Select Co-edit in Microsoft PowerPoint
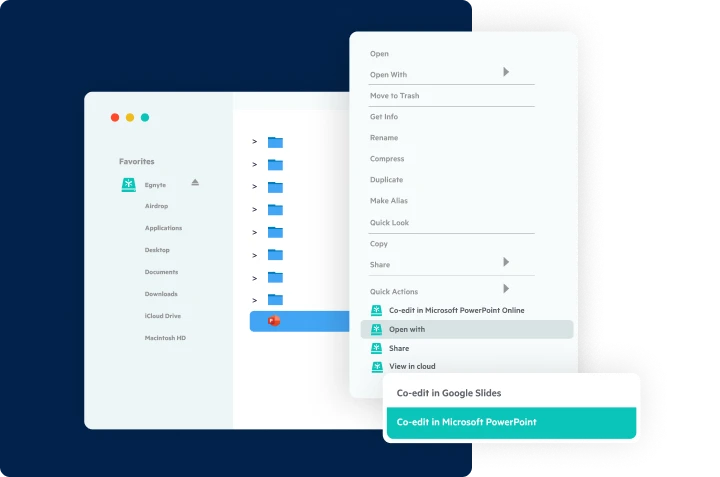Screen dimensions: 720x477 click(x=512, y=423)
